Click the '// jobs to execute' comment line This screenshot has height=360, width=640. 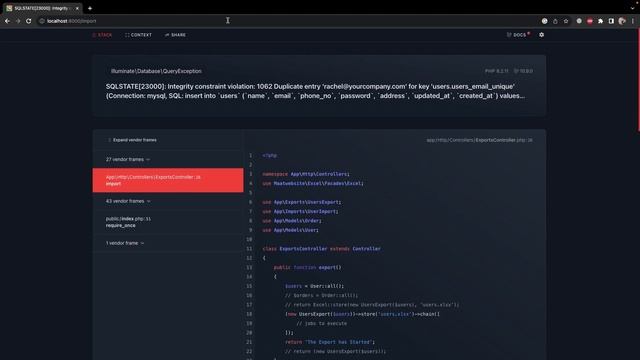tap(322, 323)
